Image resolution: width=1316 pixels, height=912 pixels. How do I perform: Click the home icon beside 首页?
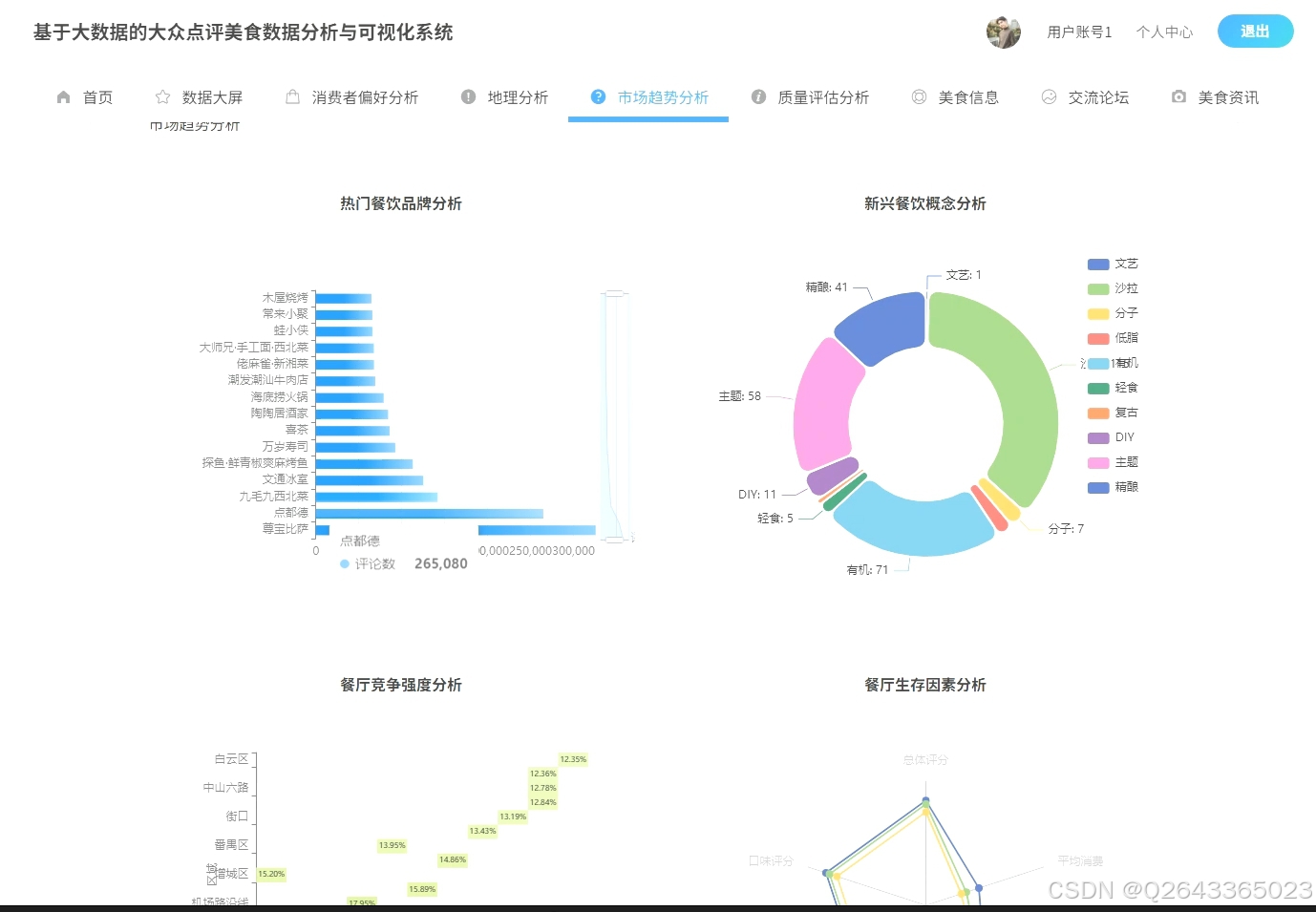pyautogui.click(x=63, y=96)
